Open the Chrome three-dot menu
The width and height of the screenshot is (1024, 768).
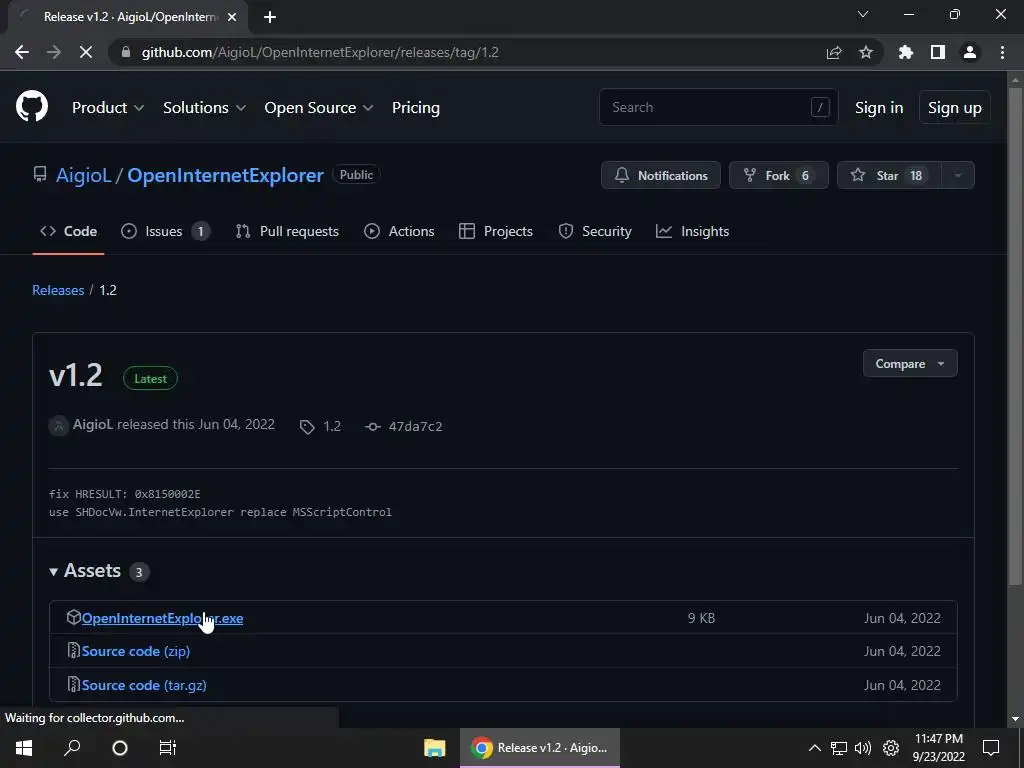tap(1002, 52)
